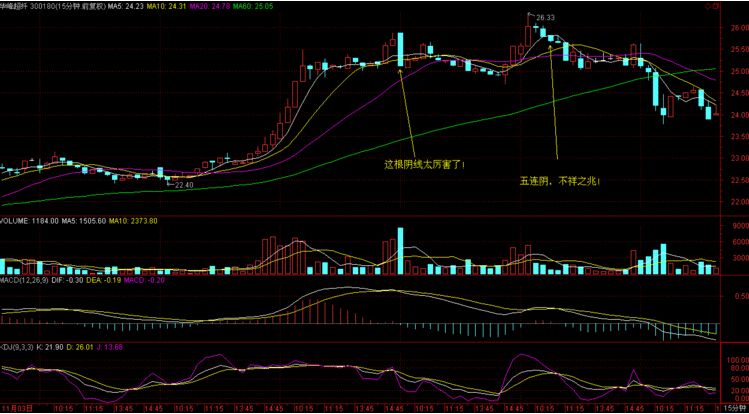Click the 26.33 high price marker
The height and width of the screenshot is (414, 749).
(x=544, y=17)
